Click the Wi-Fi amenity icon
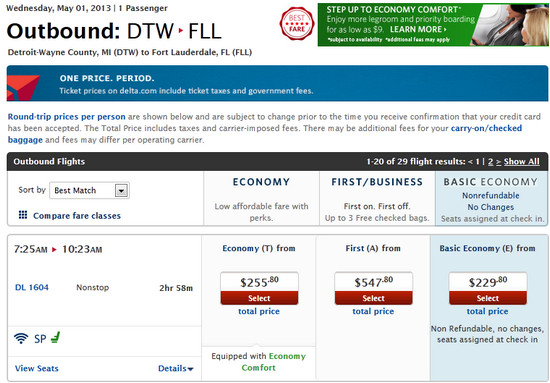 click(x=21, y=338)
